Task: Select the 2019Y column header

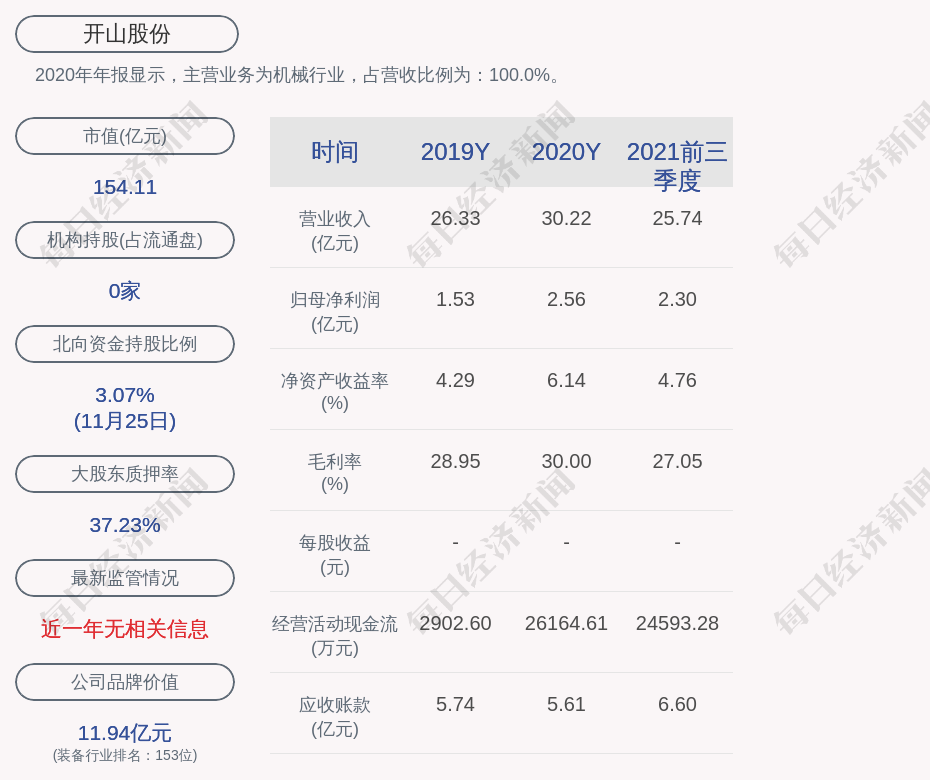Action: tap(455, 152)
